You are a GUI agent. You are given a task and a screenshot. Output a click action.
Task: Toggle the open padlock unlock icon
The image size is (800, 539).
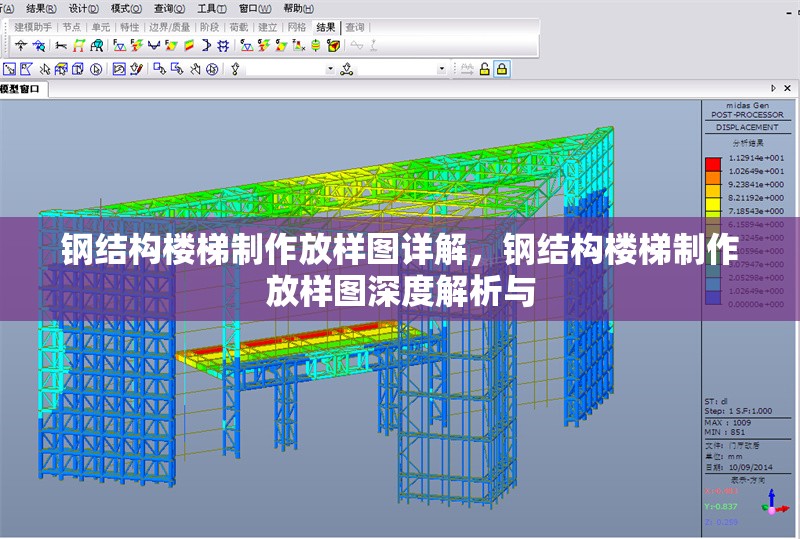[x=484, y=69]
